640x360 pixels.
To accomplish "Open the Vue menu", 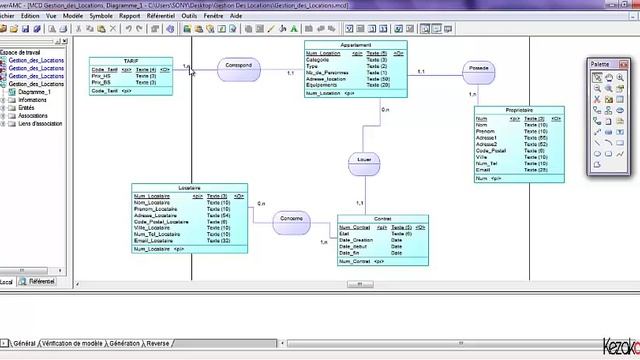I will 51,16.
